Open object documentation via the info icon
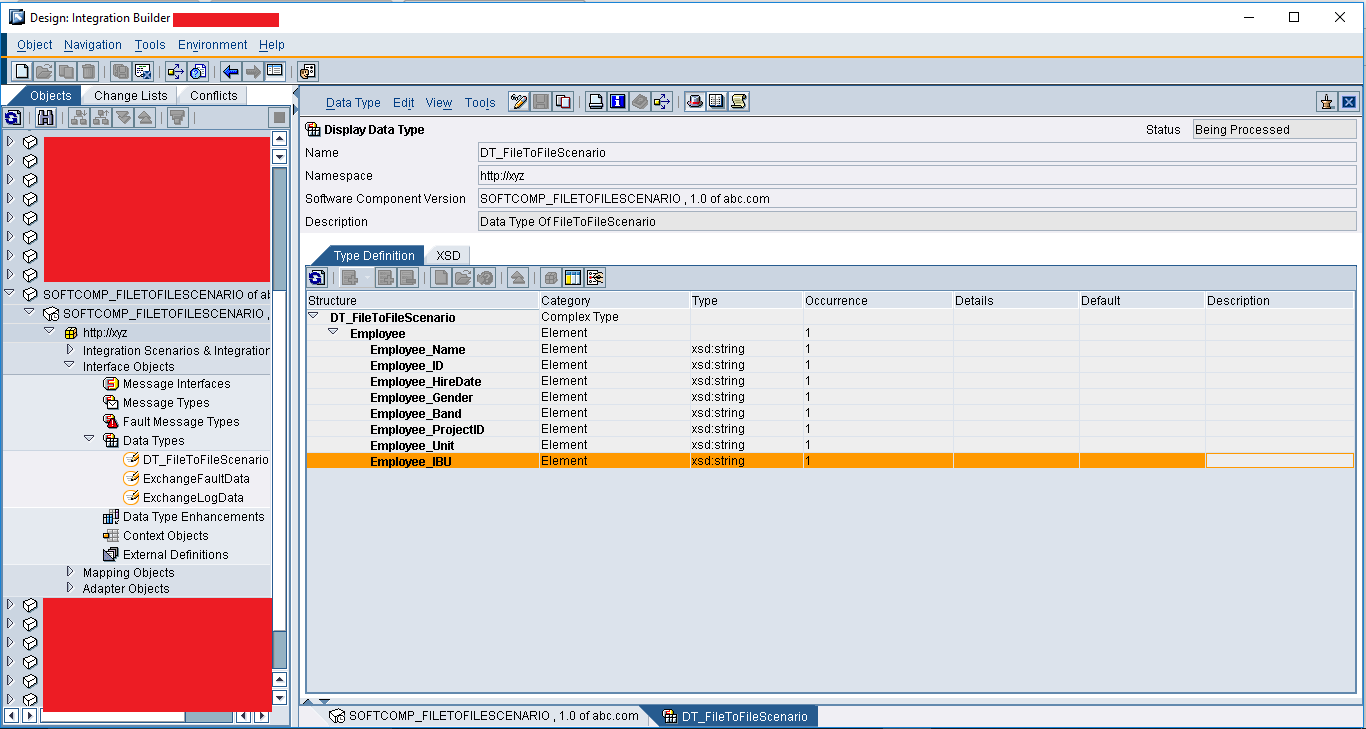This screenshot has width=1366, height=729. pos(618,101)
